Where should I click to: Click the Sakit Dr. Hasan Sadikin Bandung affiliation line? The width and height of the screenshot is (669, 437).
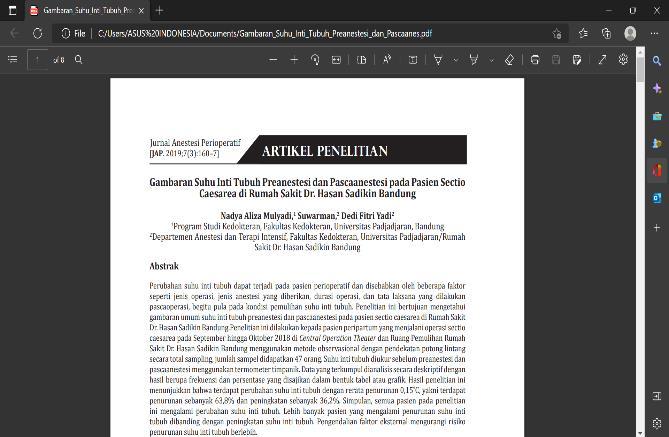coord(307,247)
